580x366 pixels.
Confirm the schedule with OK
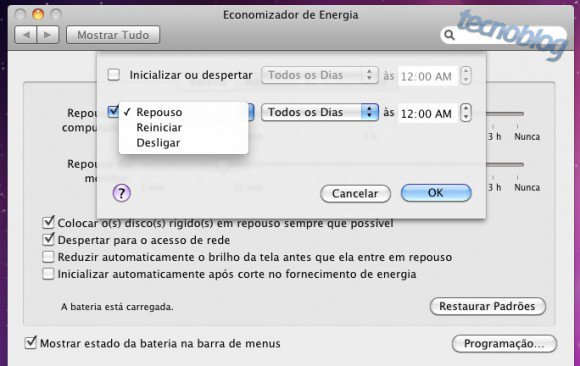[436, 193]
